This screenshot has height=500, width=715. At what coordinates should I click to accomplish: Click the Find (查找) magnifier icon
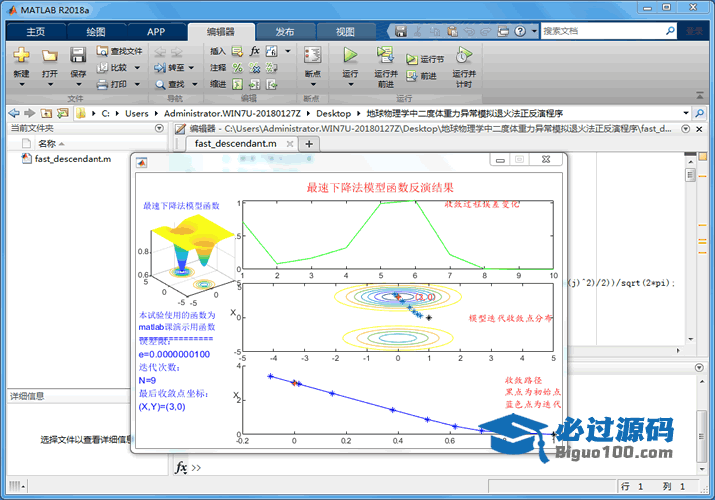(160, 84)
